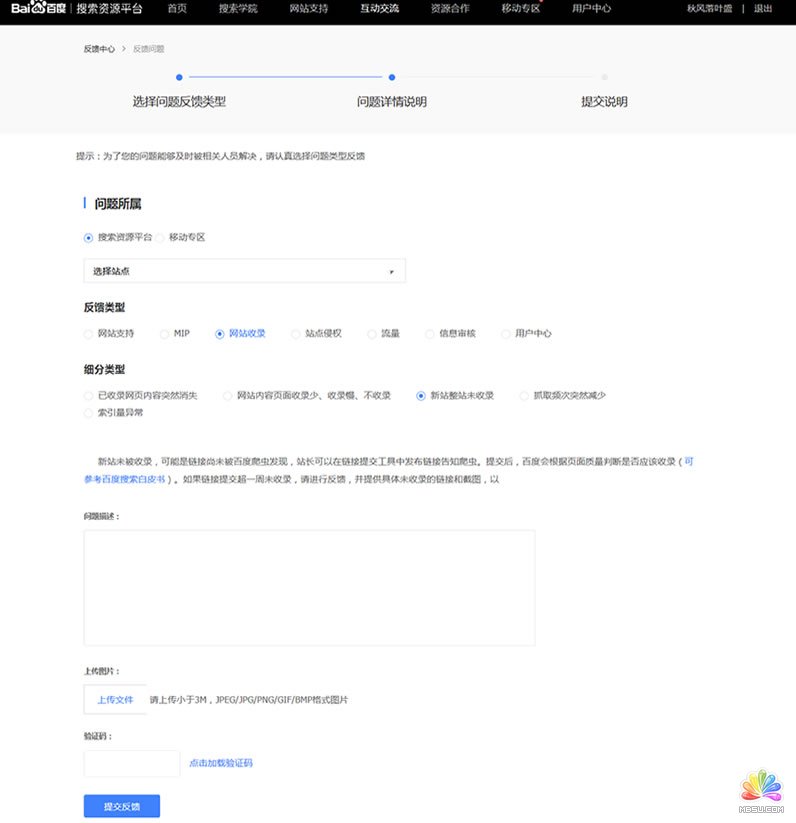This screenshot has width=796, height=823.
Task: Open the 选择站点 dropdown via its arrow
Action: tap(391, 271)
